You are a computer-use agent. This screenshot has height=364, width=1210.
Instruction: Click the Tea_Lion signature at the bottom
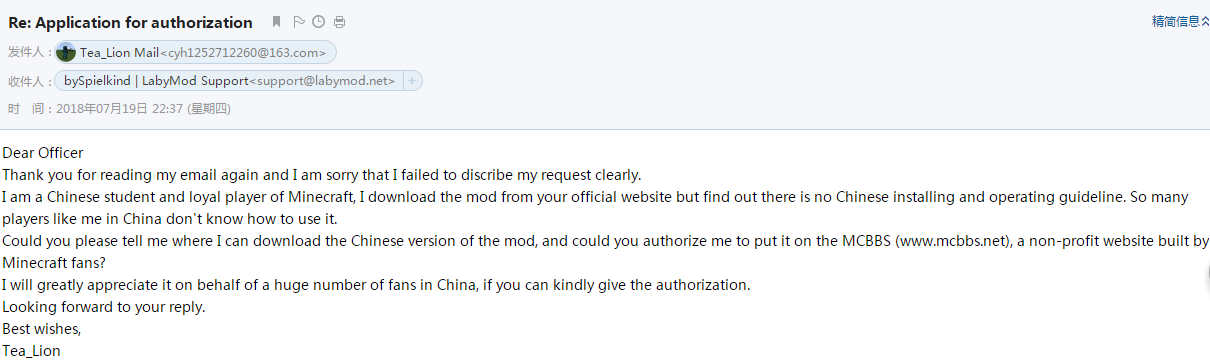pos(31,351)
